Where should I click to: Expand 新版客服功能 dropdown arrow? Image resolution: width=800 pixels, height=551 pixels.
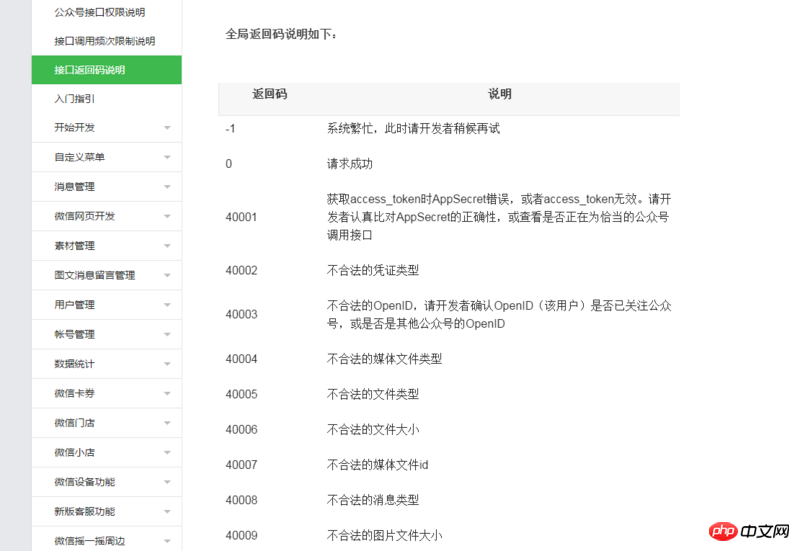point(167,512)
